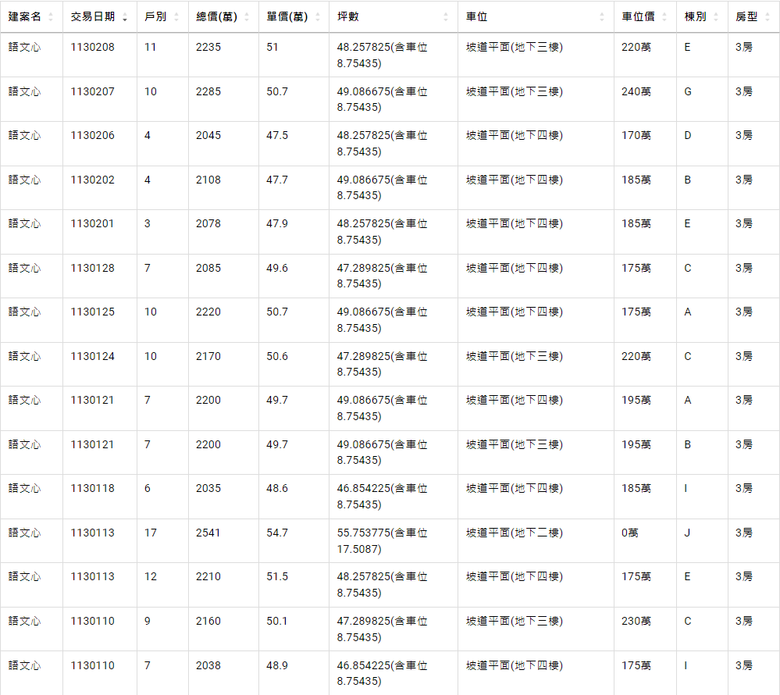Sort by 車位價 using its arrow icon
The height and width of the screenshot is (695, 780).
pyautogui.click(x=664, y=17)
